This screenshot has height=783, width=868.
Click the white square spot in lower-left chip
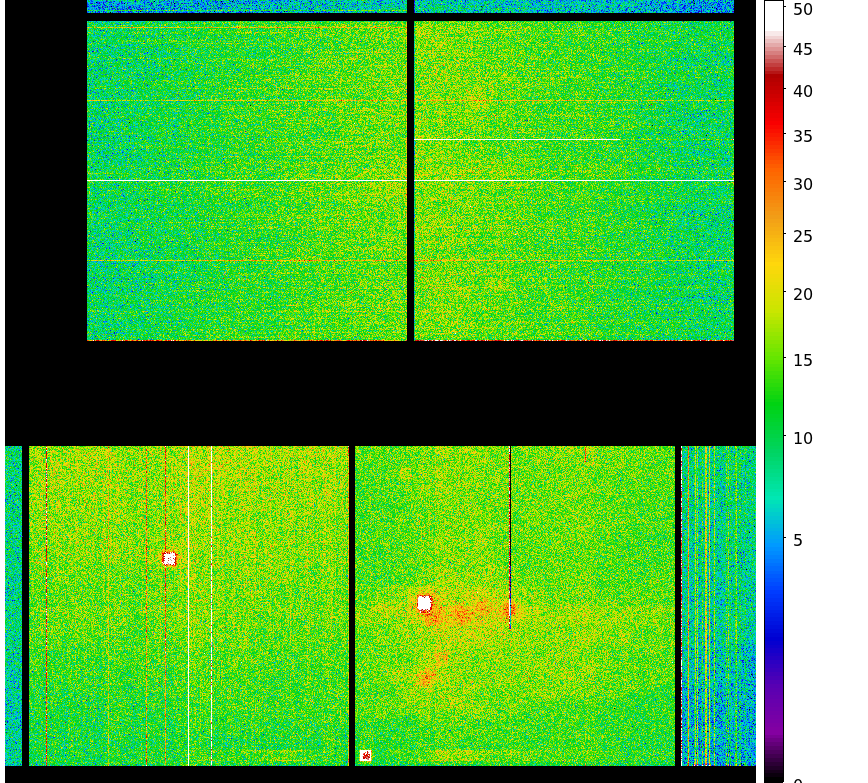(169, 558)
